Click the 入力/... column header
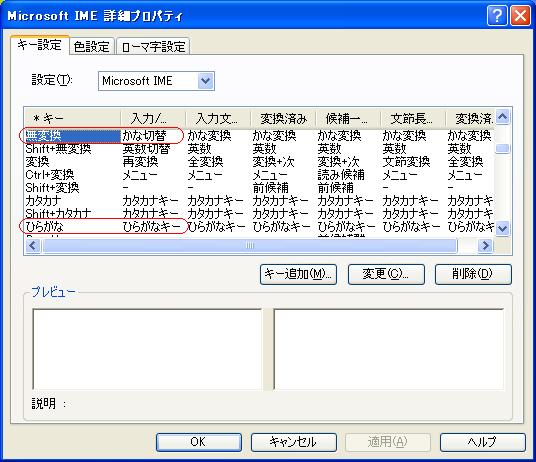 tap(153, 119)
